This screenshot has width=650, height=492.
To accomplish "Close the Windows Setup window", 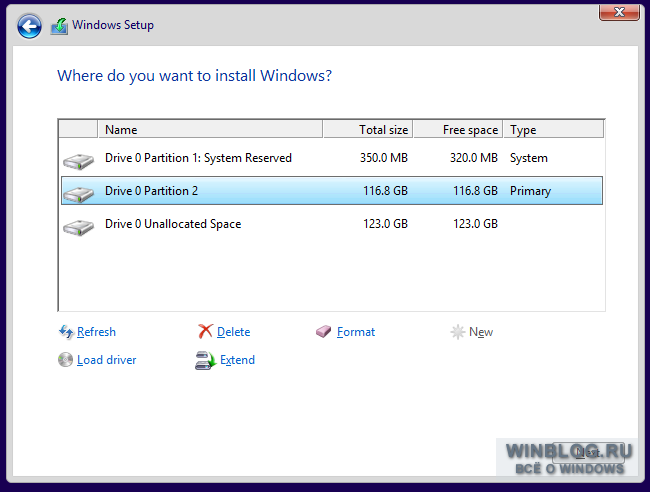I will [x=619, y=12].
